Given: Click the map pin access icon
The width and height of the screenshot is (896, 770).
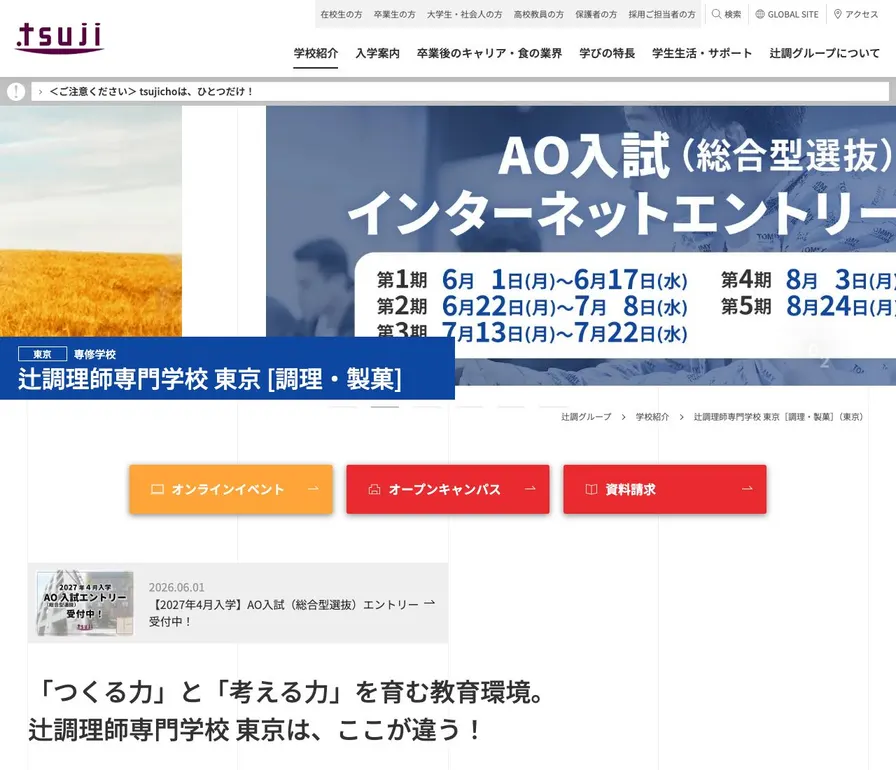Looking at the screenshot, I should tap(838, 14).
